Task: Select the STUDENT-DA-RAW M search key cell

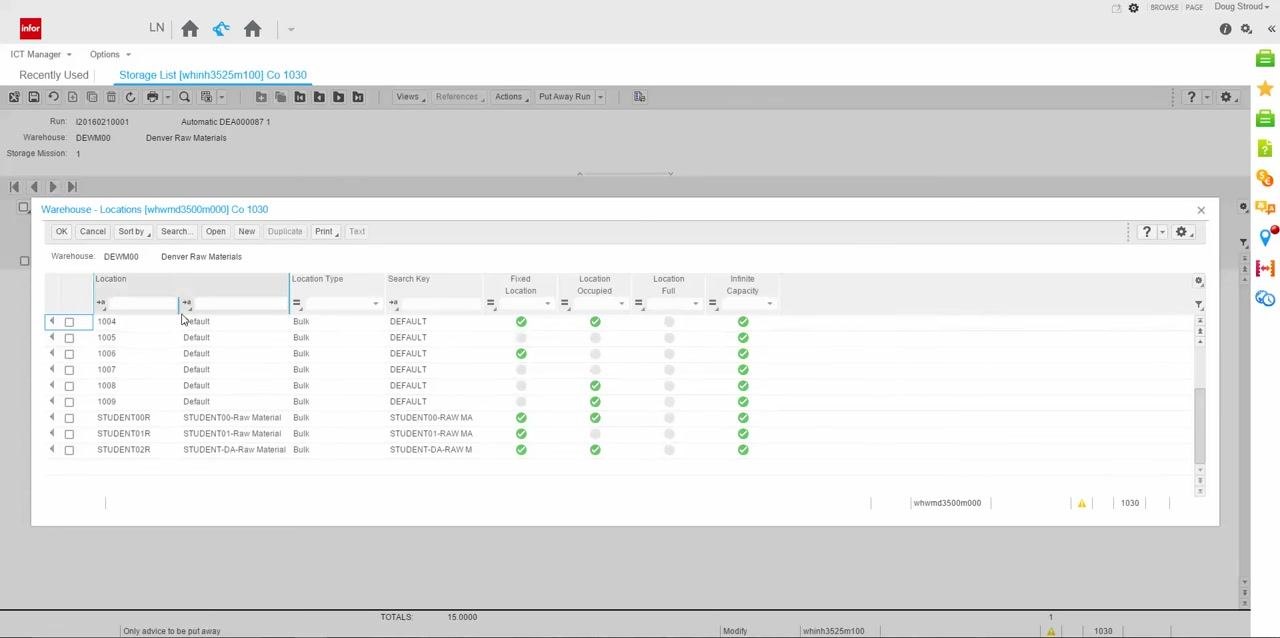Action: coord(431,450)
